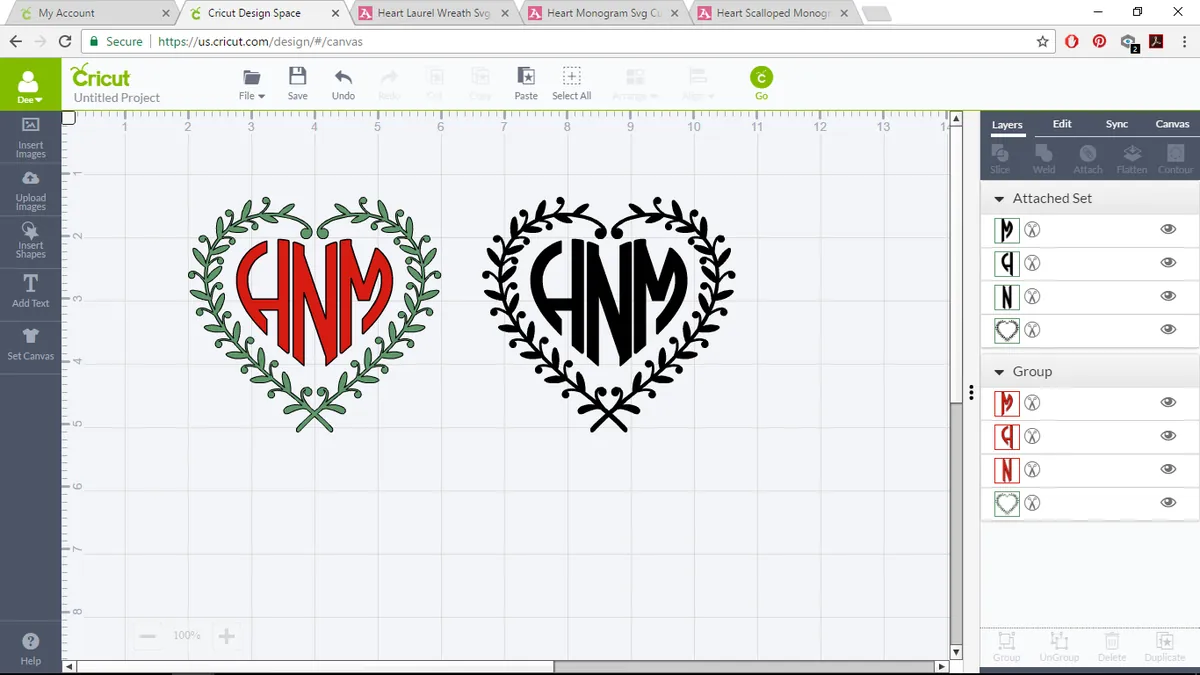Zoom out with the minus button

coord(147,636)
